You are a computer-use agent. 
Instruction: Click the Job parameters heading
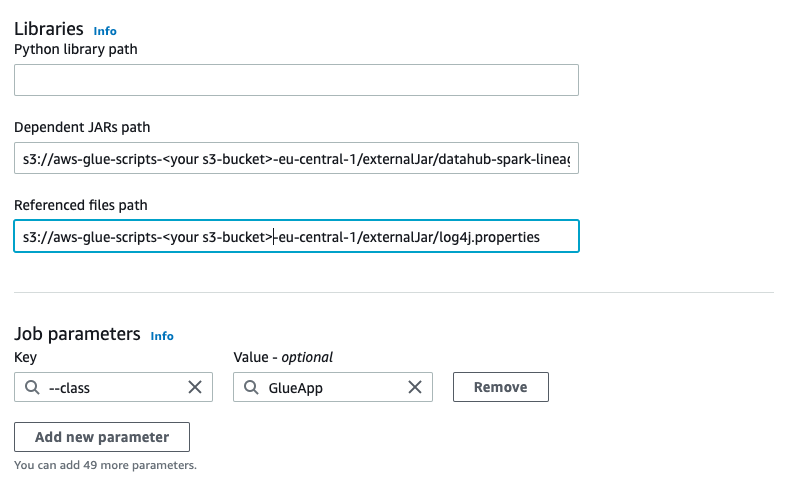tap(77, 334)
